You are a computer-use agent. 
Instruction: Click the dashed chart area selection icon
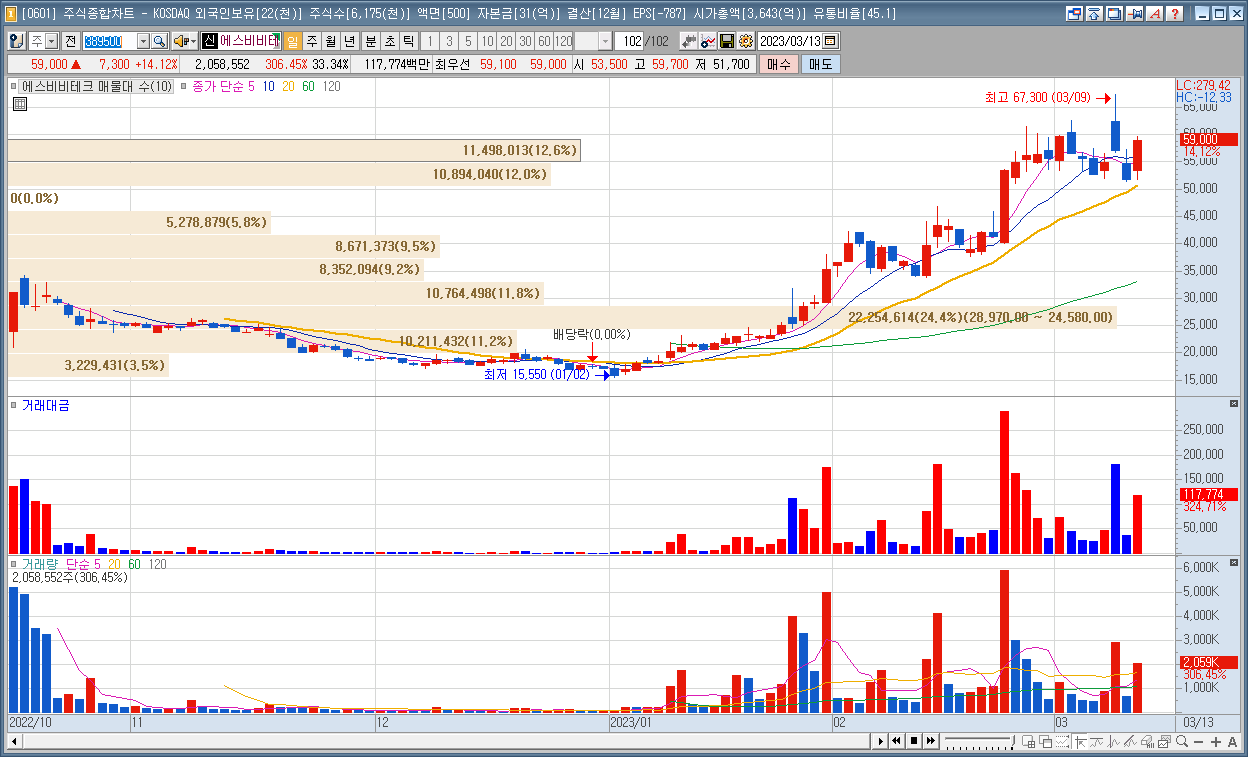tap(1062, 741)
